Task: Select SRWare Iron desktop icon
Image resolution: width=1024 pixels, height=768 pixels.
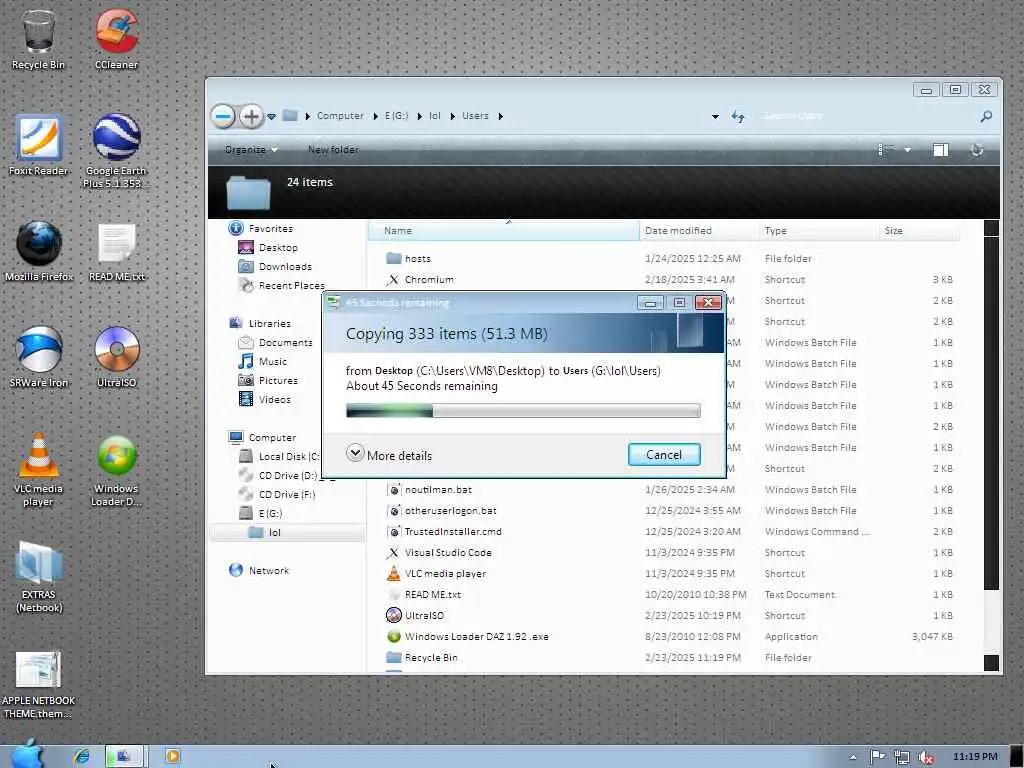Action: [39, 357]
